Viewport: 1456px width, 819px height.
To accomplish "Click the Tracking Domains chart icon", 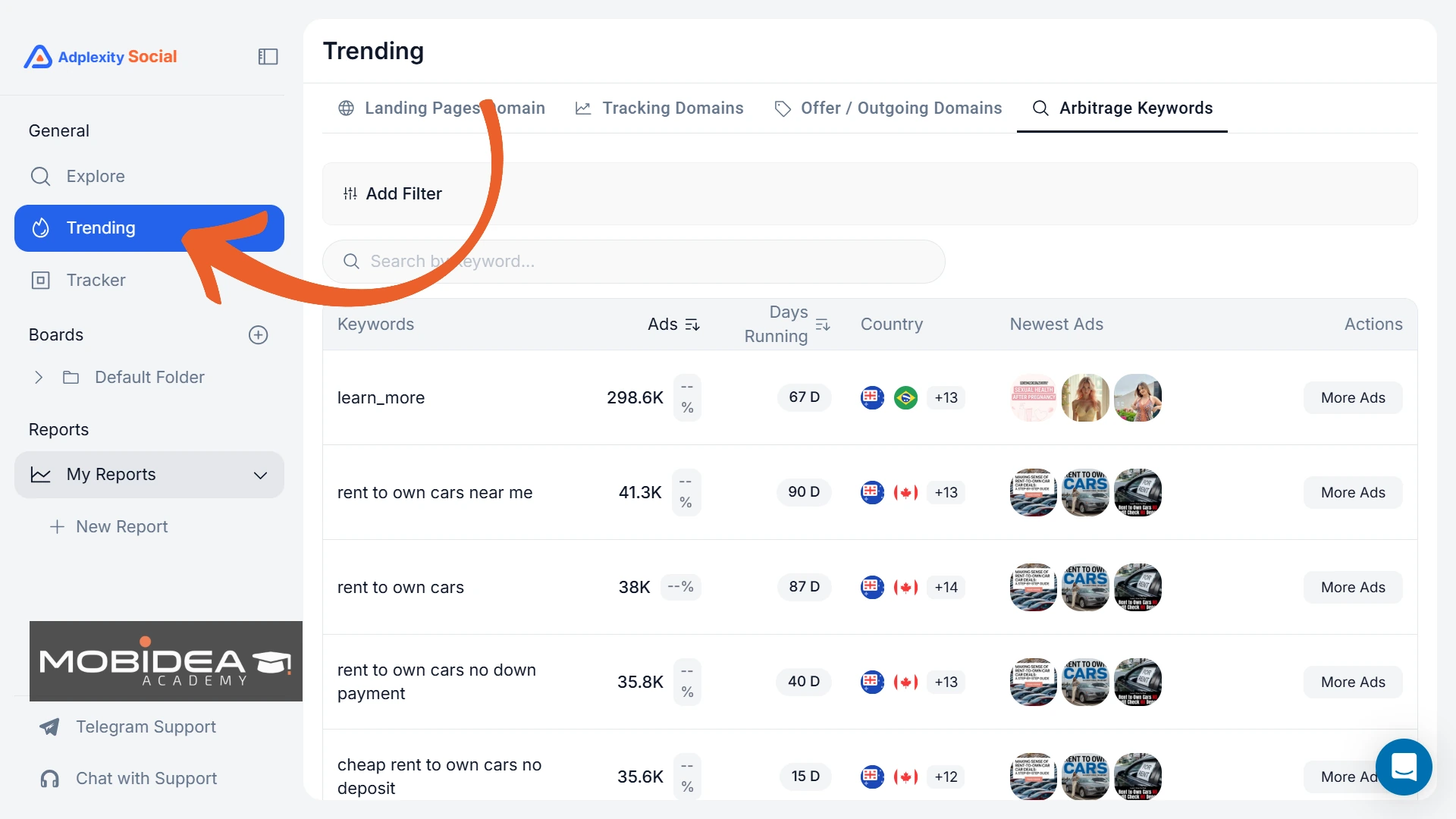I will pyautogui.click(x=582, y=108).
